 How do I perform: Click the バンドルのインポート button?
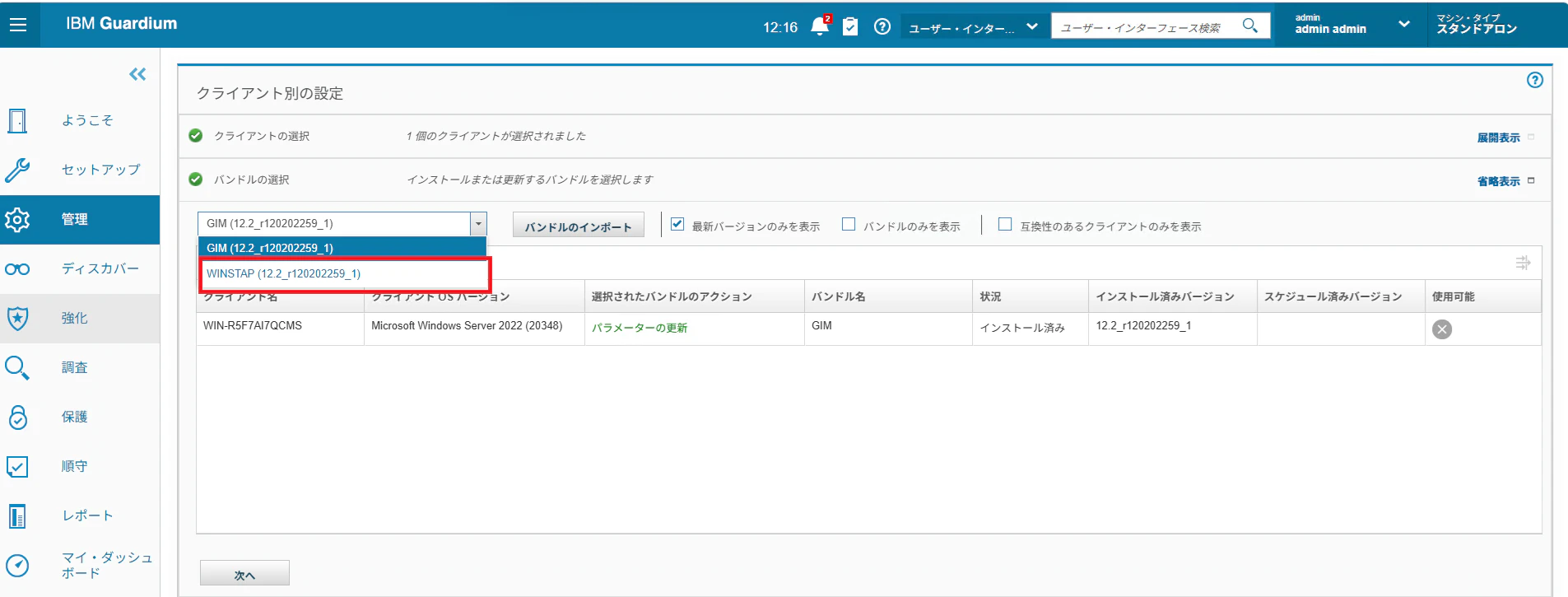point(578,225)
